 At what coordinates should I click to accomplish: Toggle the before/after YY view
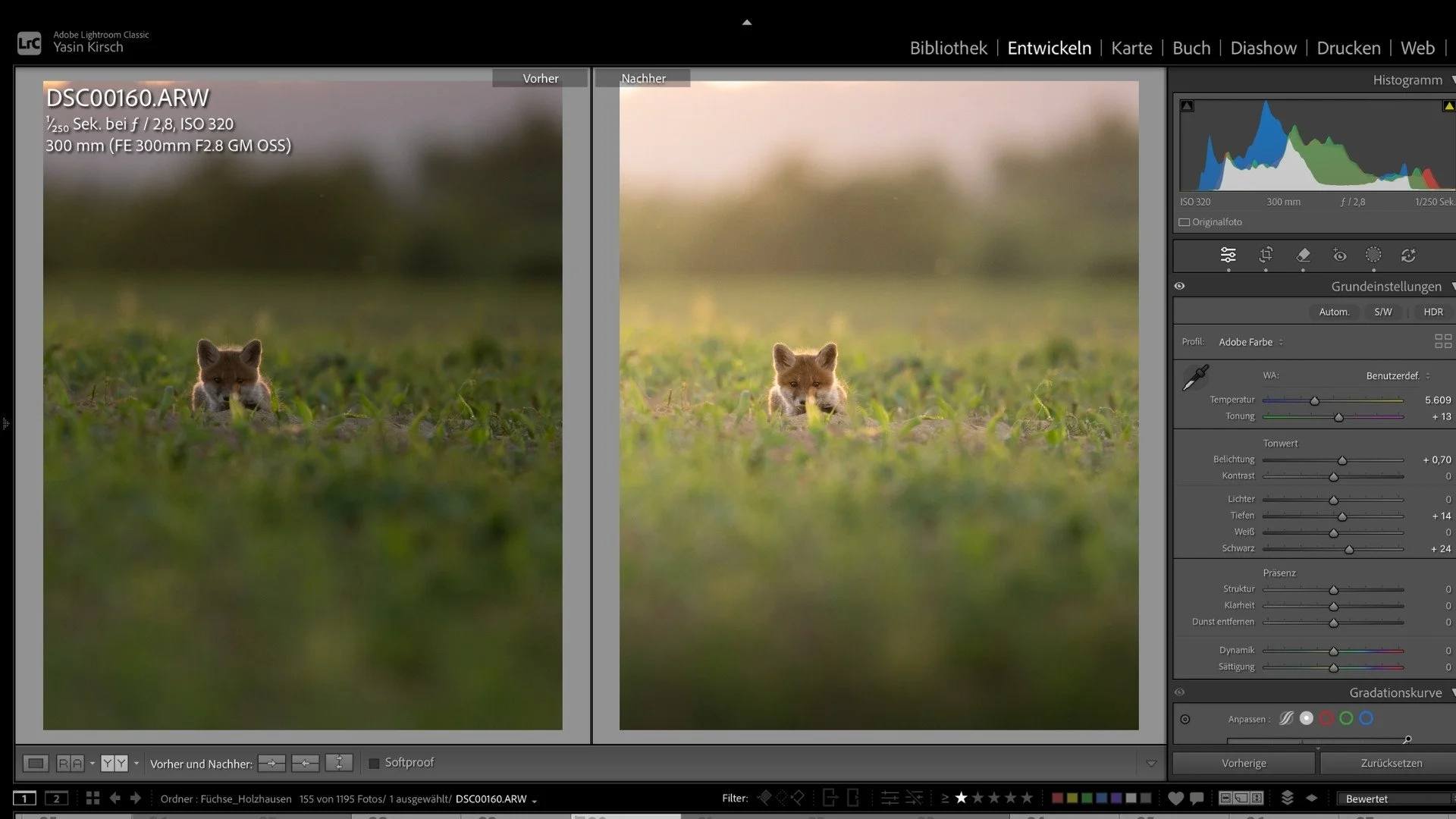(x=115, y=763)
